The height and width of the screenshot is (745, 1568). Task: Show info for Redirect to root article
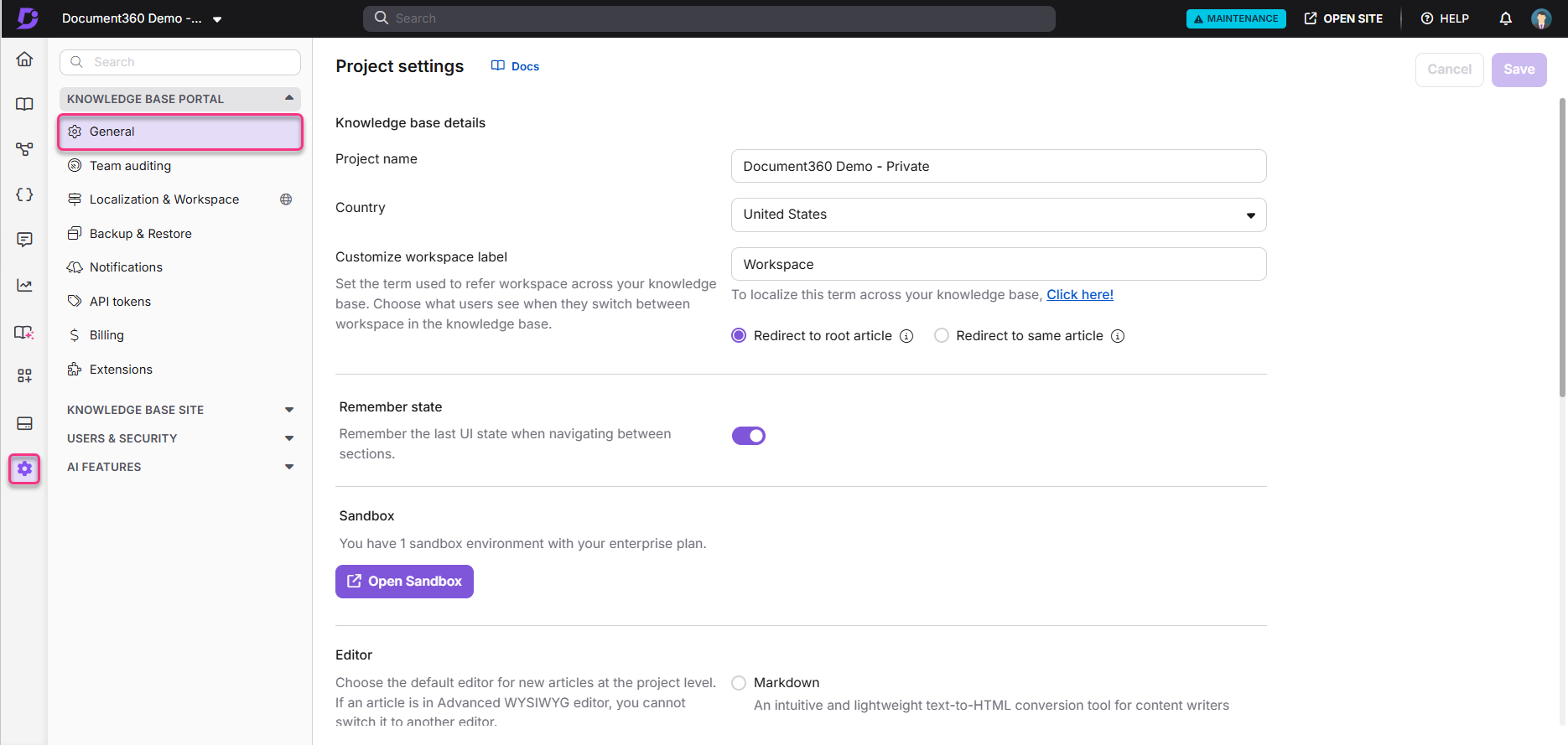point(906,336)
